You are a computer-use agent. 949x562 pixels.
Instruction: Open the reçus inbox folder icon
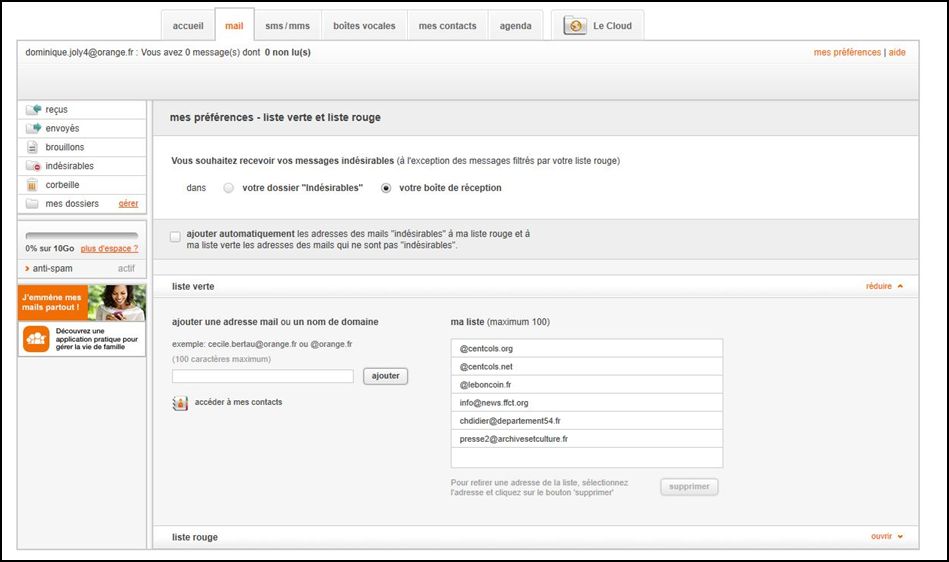tap(33, 110)
